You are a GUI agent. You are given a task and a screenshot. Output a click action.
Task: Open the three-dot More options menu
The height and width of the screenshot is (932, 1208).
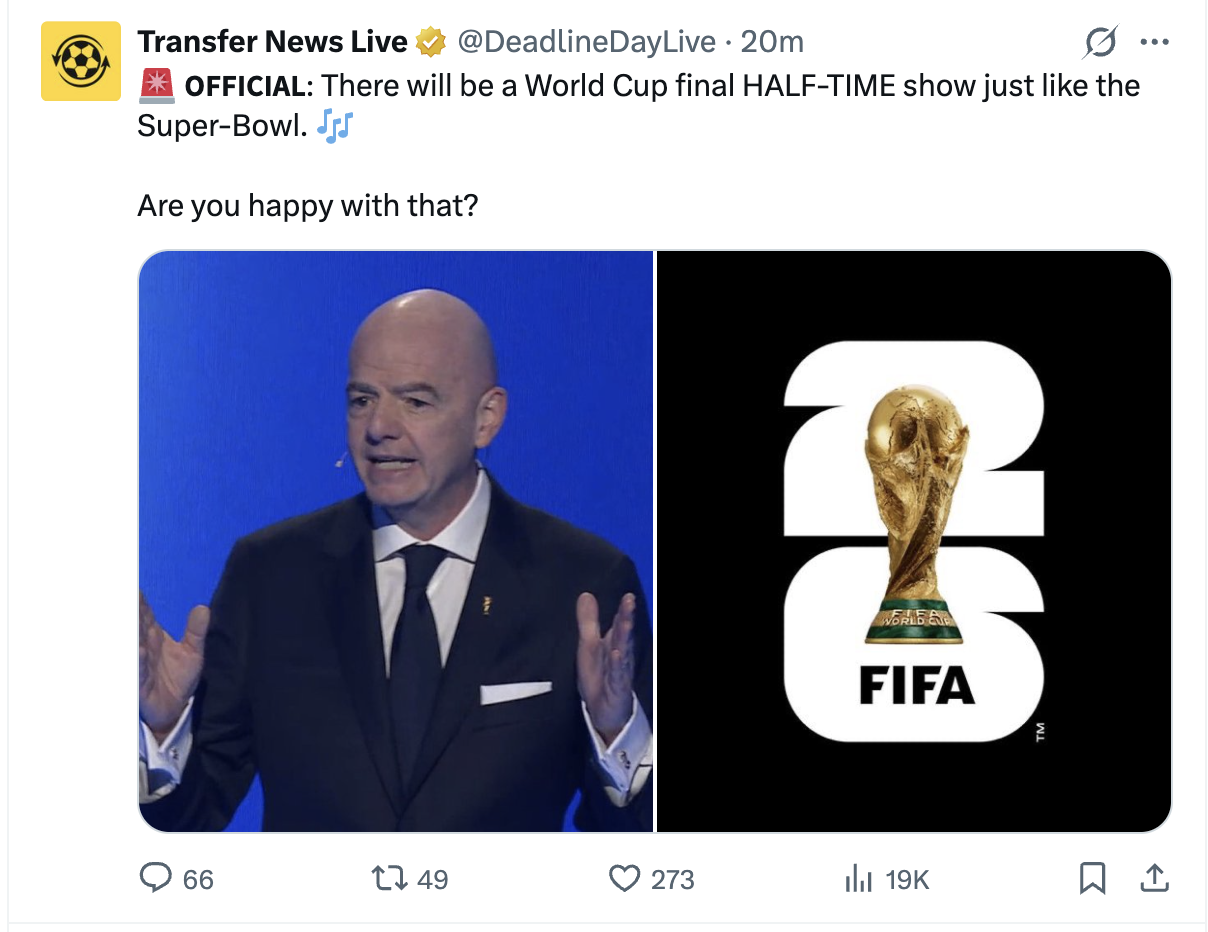pos(1154,43)
